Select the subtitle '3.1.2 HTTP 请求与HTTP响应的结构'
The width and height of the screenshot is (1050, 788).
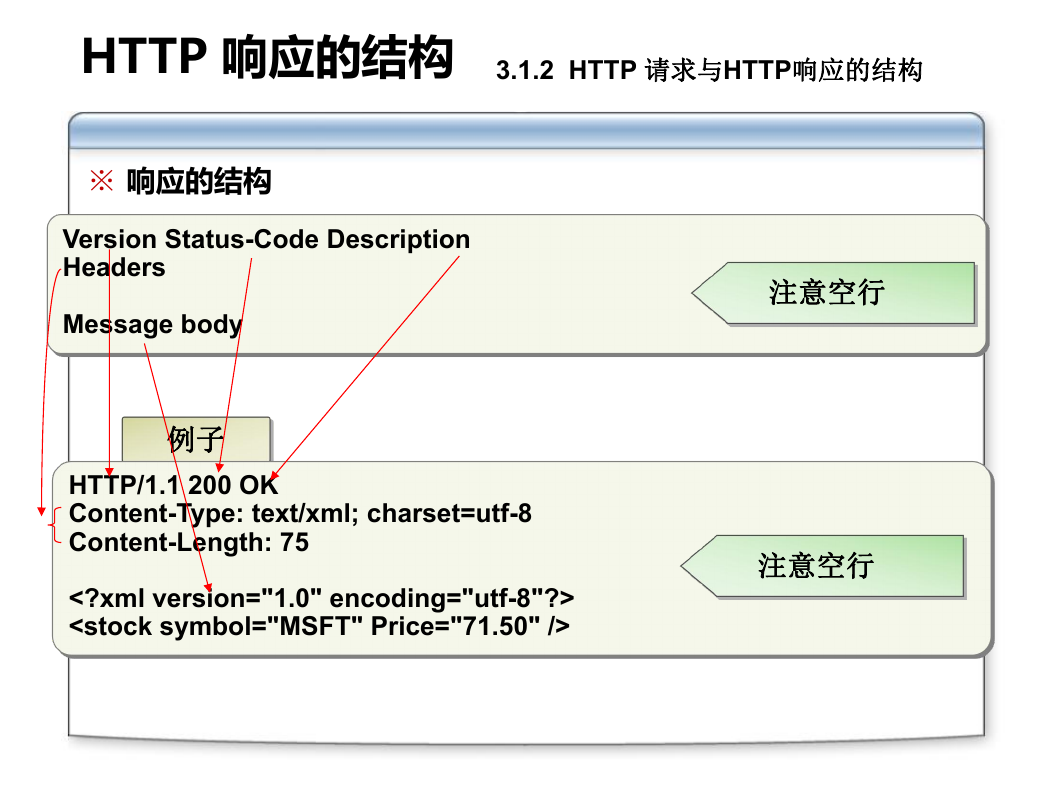pyautogui.click(x=709, y=70)
